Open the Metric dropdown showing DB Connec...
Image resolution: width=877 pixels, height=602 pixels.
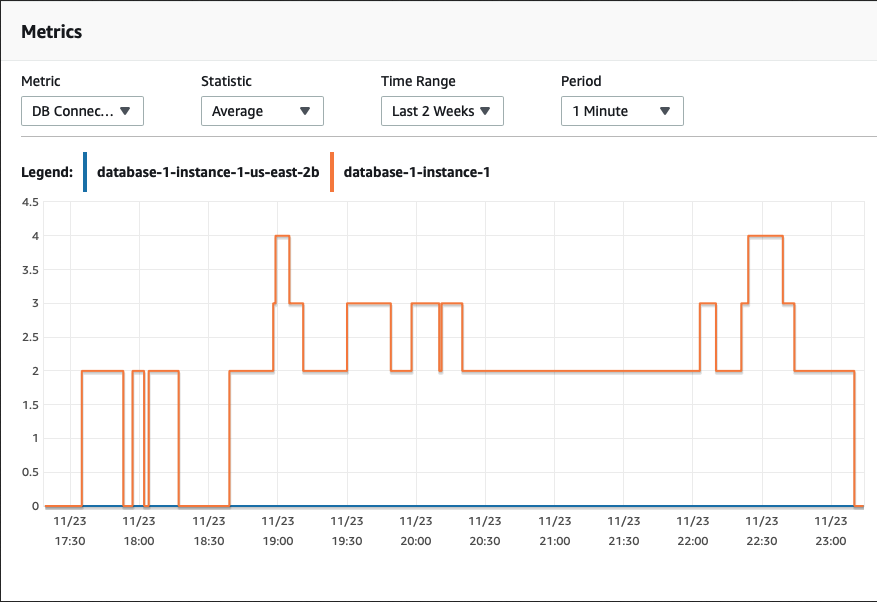pos(82,111)
